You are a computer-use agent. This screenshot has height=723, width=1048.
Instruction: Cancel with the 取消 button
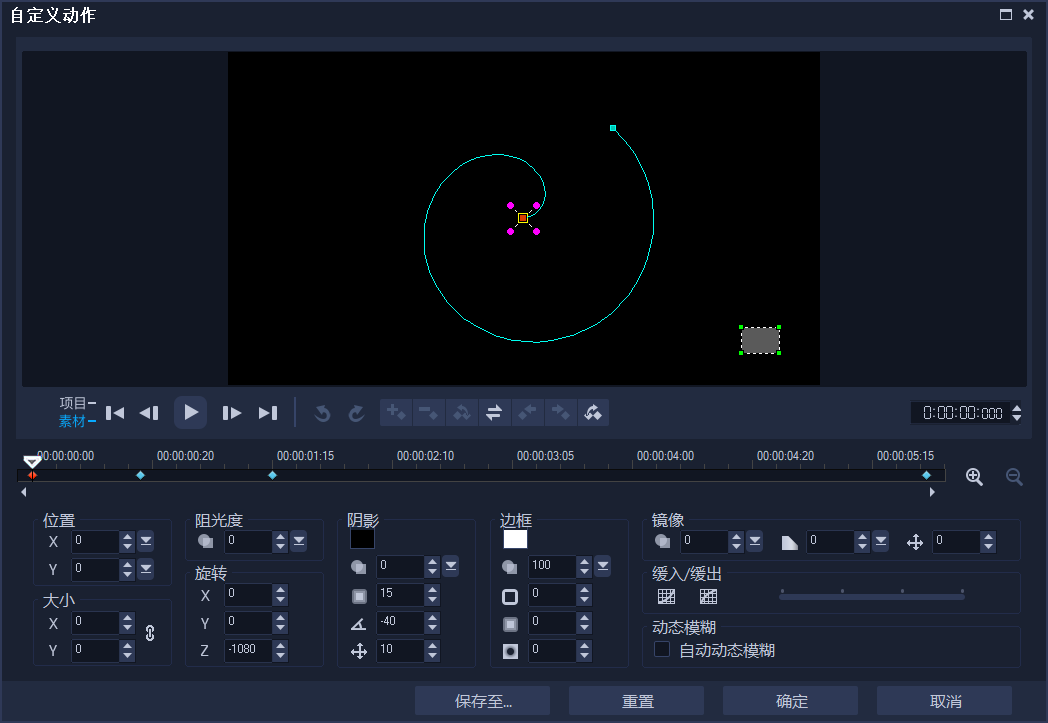click(x=944, y=701)
